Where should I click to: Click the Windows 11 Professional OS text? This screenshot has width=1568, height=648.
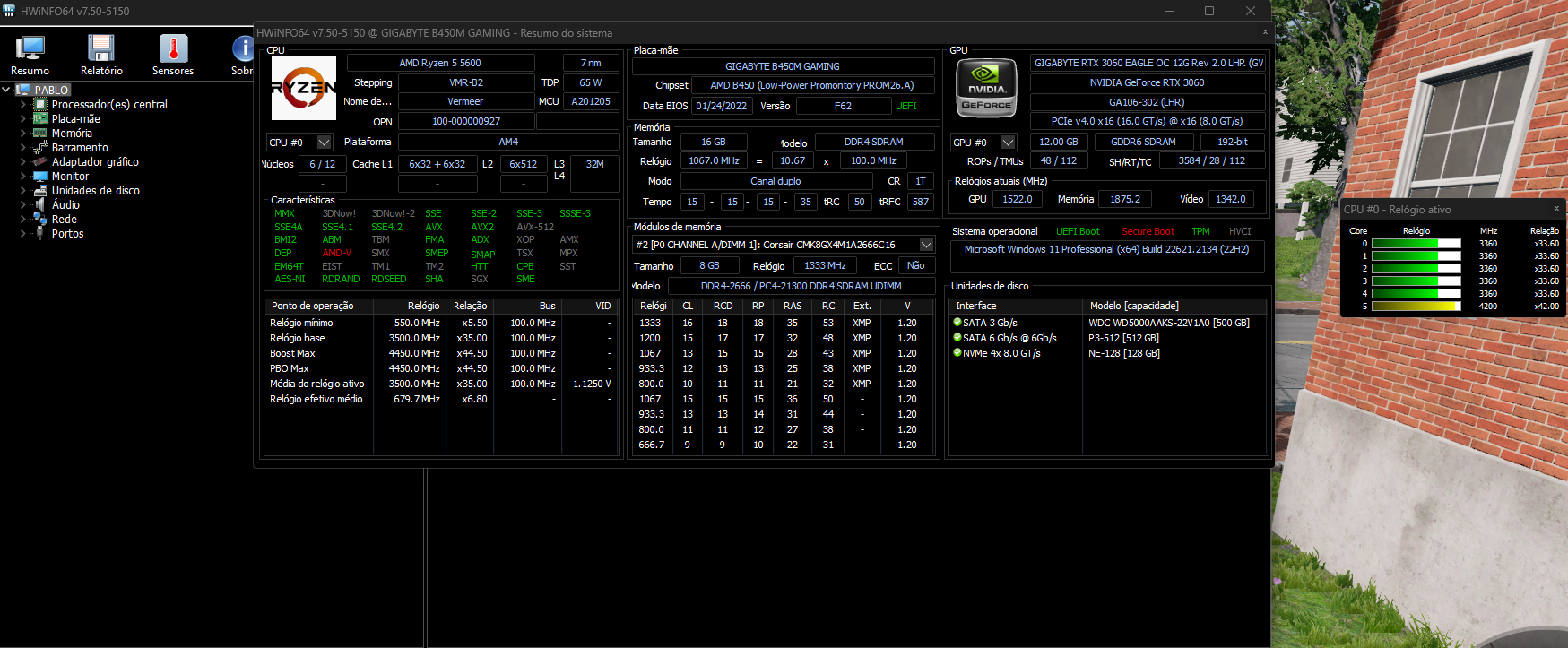[1106, 249]
